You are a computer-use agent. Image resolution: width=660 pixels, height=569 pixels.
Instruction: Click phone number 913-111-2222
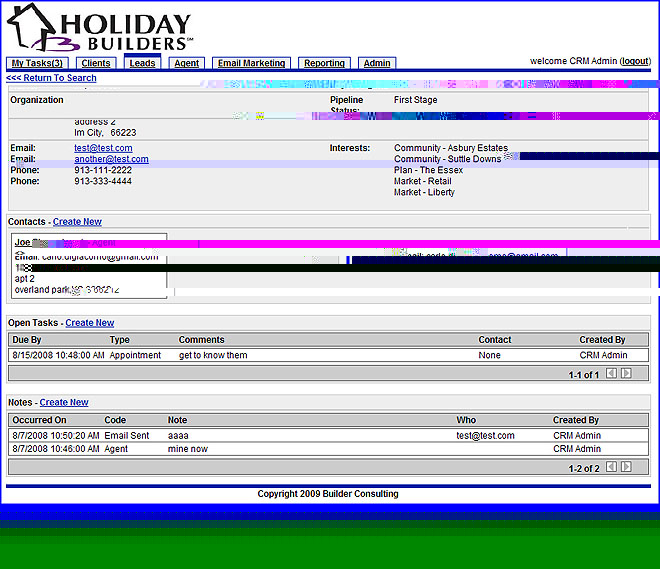[103, 170]
